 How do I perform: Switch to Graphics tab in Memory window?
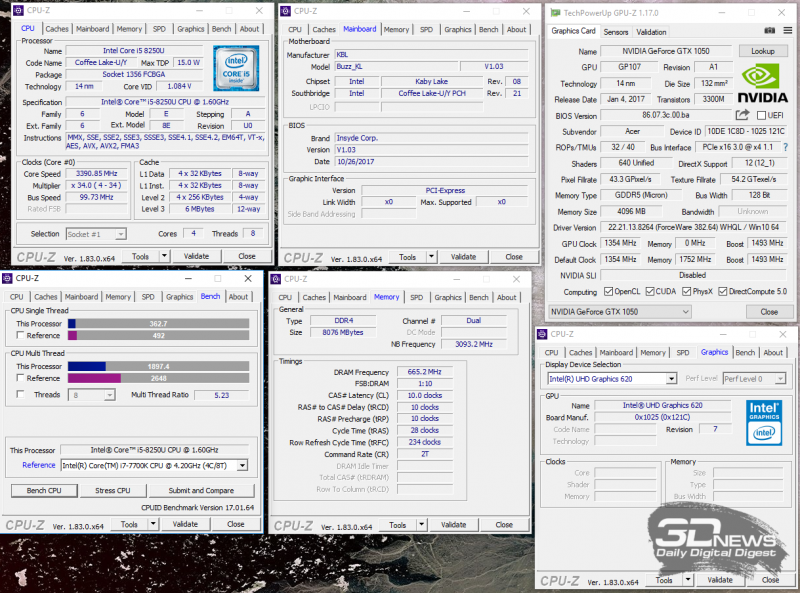pyautogui.click(x=448, y=297)
